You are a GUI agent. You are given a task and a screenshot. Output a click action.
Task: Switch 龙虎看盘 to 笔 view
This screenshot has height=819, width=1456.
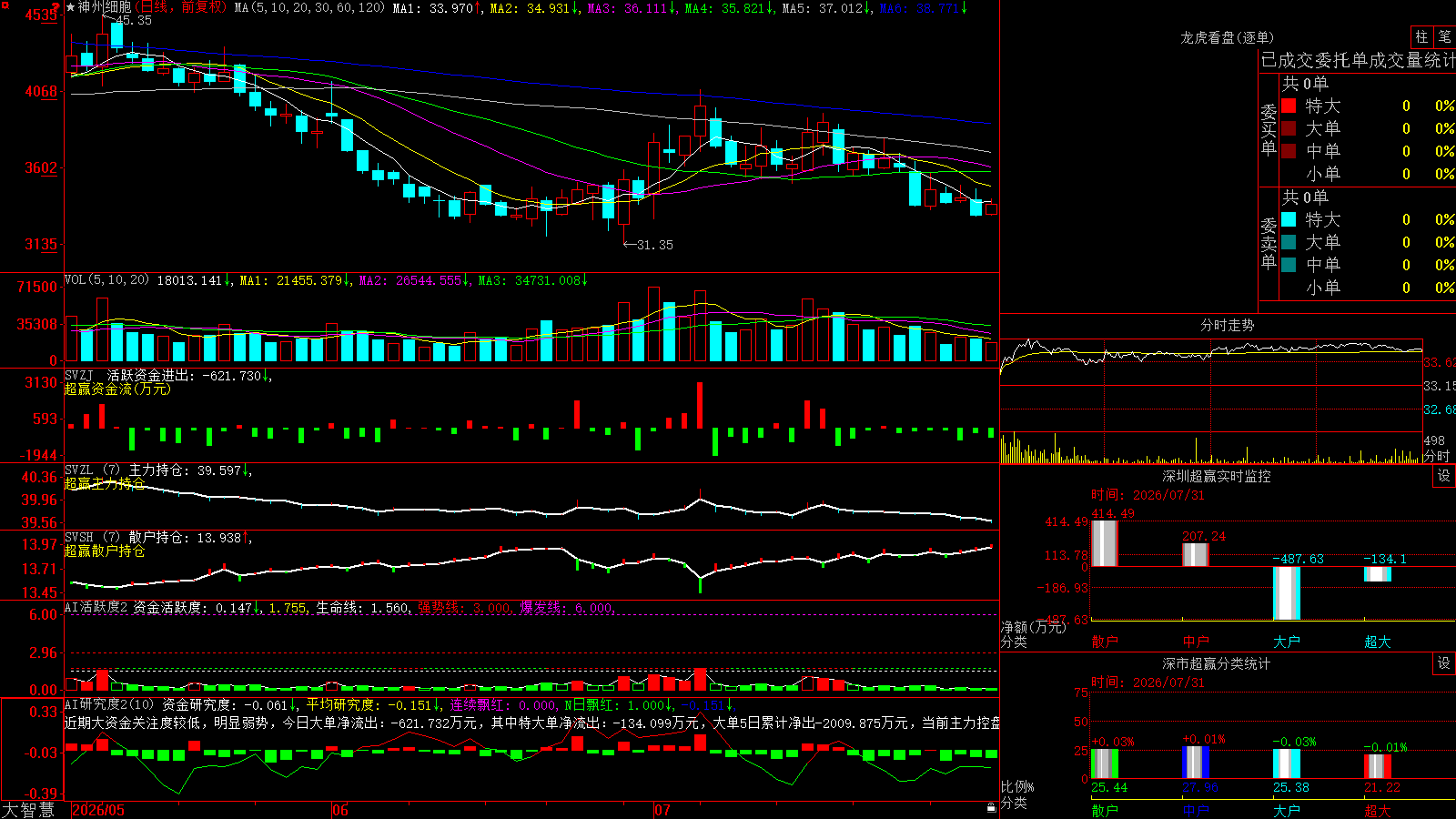[1444, 37]
